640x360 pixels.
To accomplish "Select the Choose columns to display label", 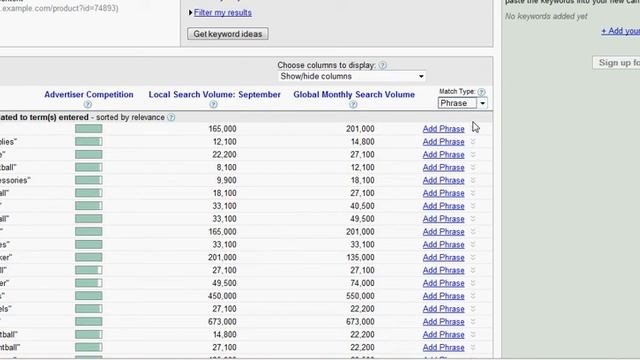I will 326,65.
